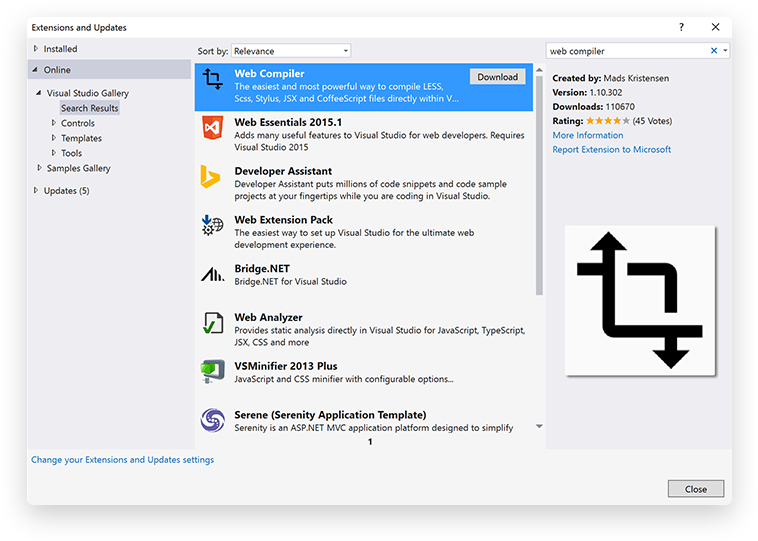Click the large Web Compiler preview image
758x541 pixels.
pos(640,300)
